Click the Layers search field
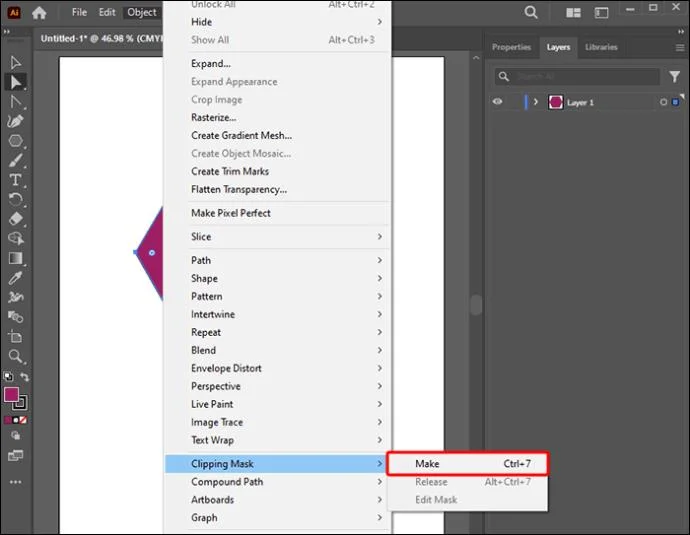Viewport: 690px width, 535px height. (577, 77)
